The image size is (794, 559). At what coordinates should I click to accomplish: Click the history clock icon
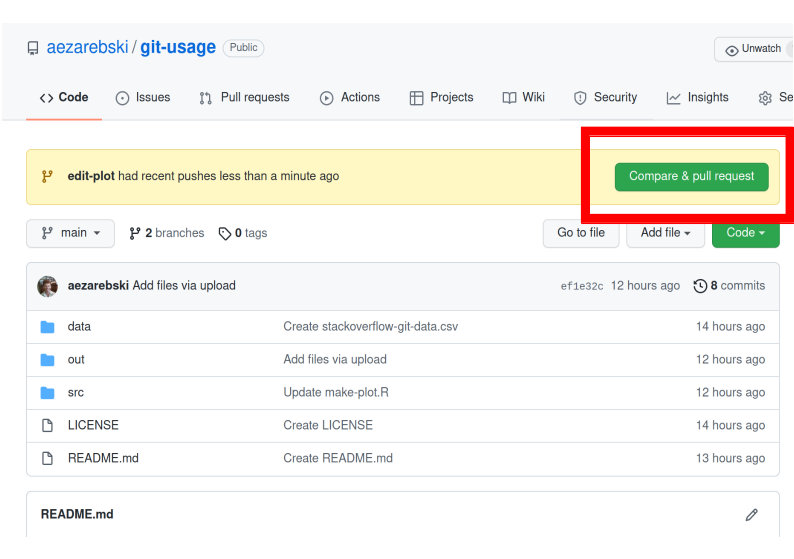click(x=700, y=286)
